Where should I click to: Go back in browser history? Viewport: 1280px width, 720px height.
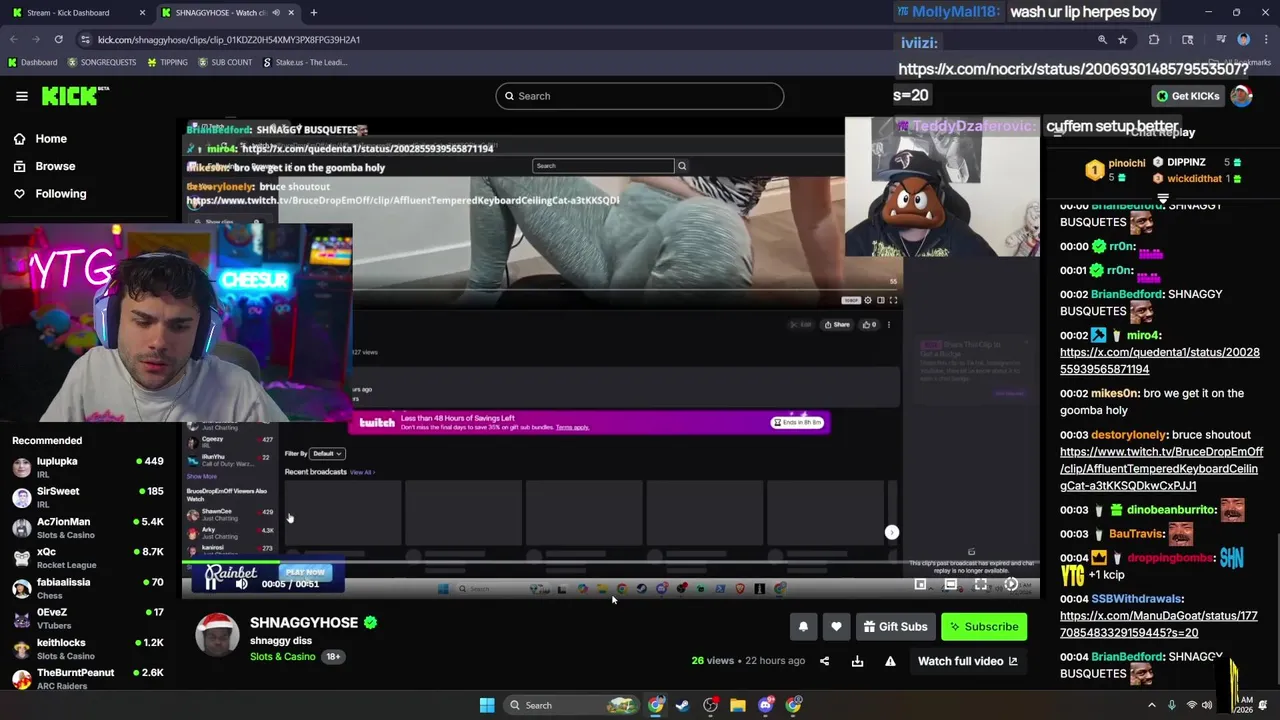point(13,40)
